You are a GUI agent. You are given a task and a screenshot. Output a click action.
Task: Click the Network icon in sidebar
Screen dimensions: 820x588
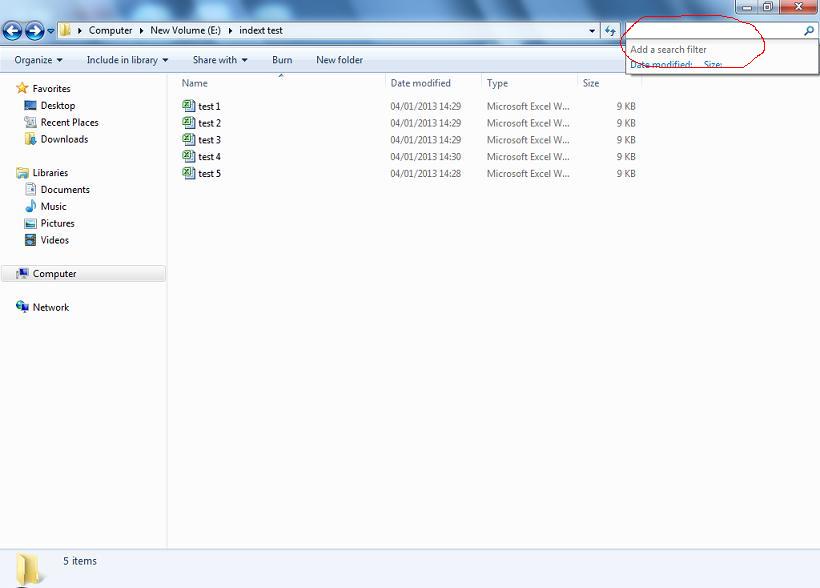22,307
